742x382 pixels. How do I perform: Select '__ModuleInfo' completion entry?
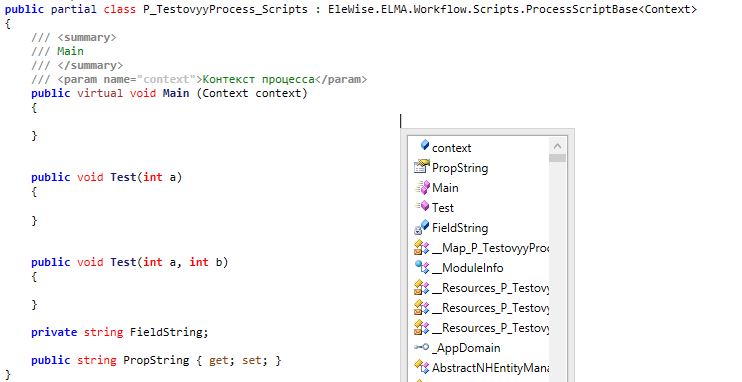(x=468, y=268)
